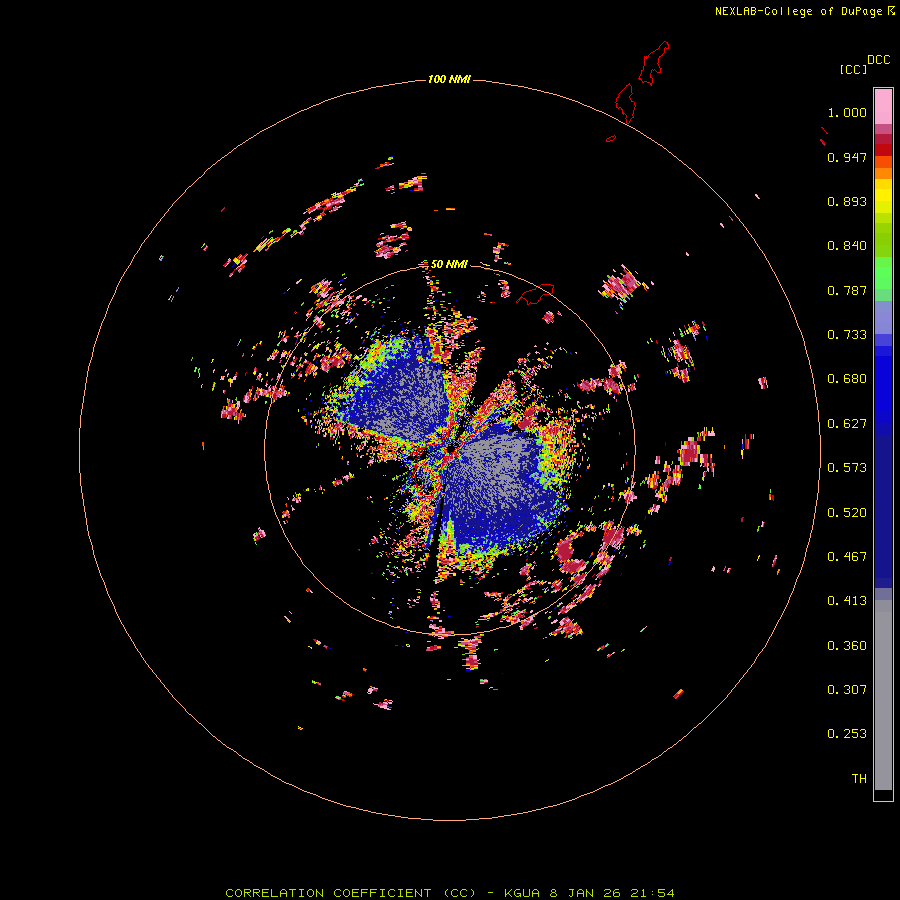Image resolution: width=900 pixels, height=900 pixels.
Task: Click the 0.573 legend value
Action: (x=847, y=468)
